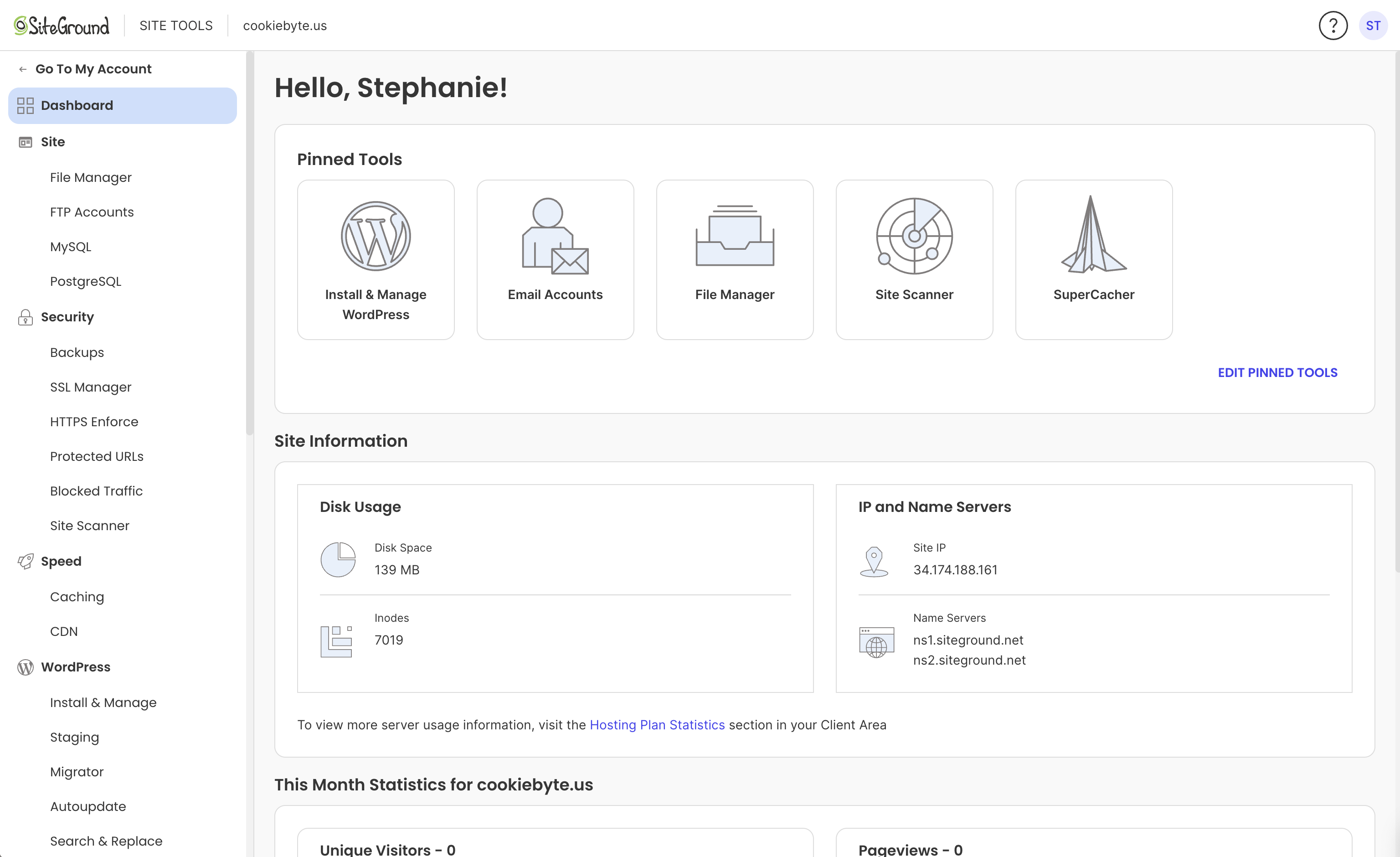The height and width of the screenshot is (857, 1400).
Task: Open Autoupdate under WordPress
Action: pyautogui.click(x=88, y=806)
